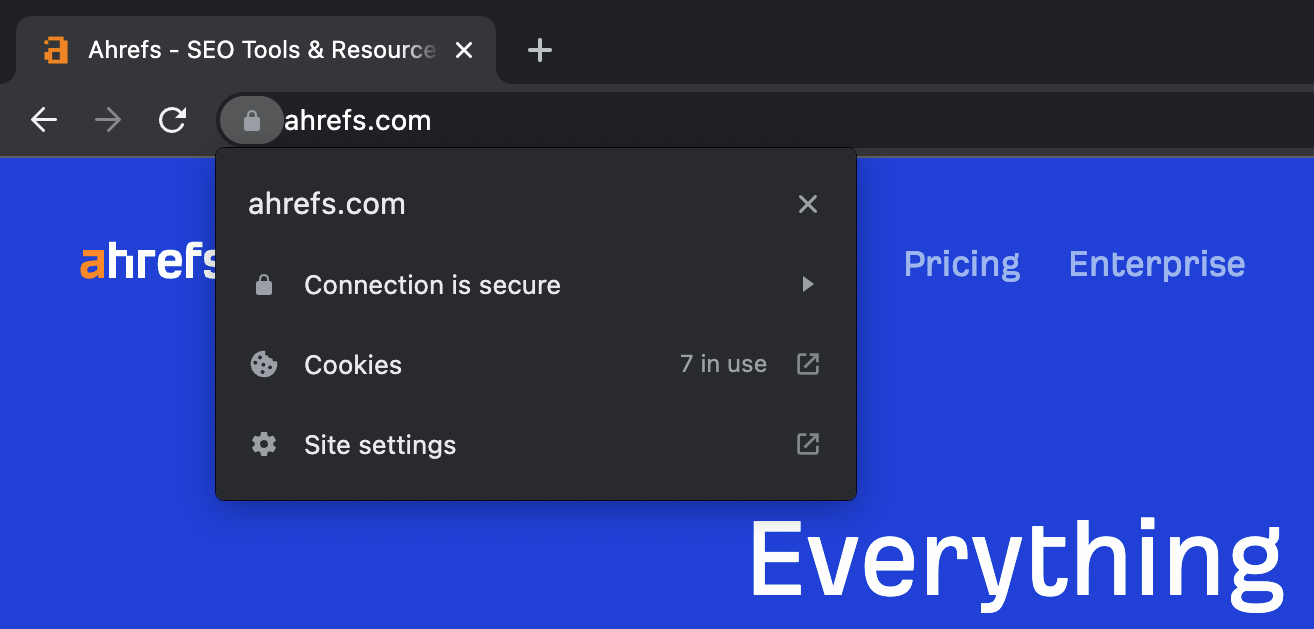1314x629 pixels.
Task: Visit the Enterprise page
Action: click(x=1156, y=264)
